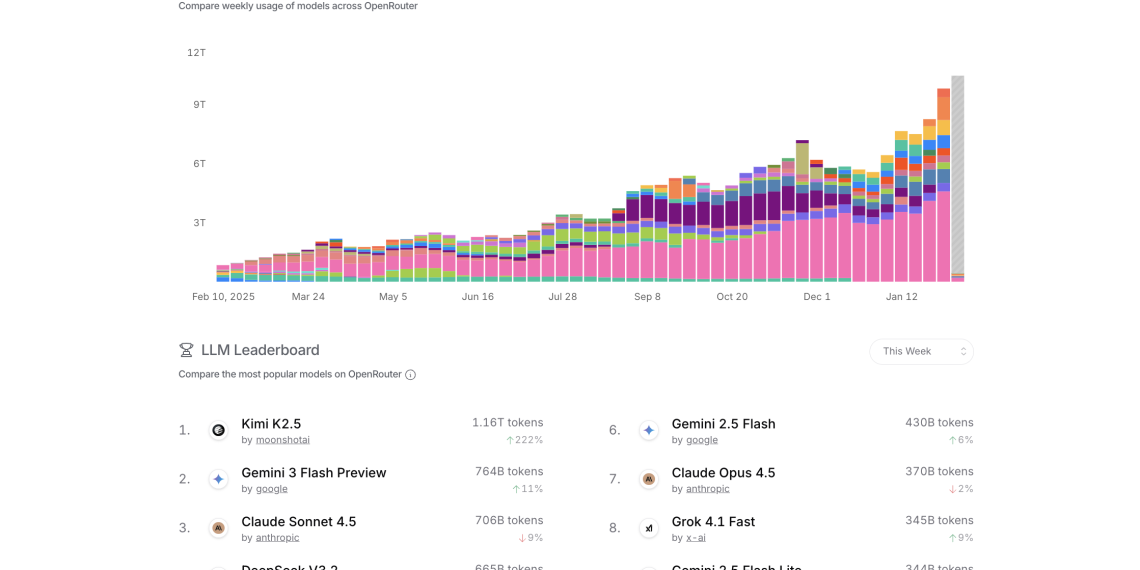Select the Kimi K2.5 model title
This screenshot has width=1140, height=570.
[x=271, y=424]
